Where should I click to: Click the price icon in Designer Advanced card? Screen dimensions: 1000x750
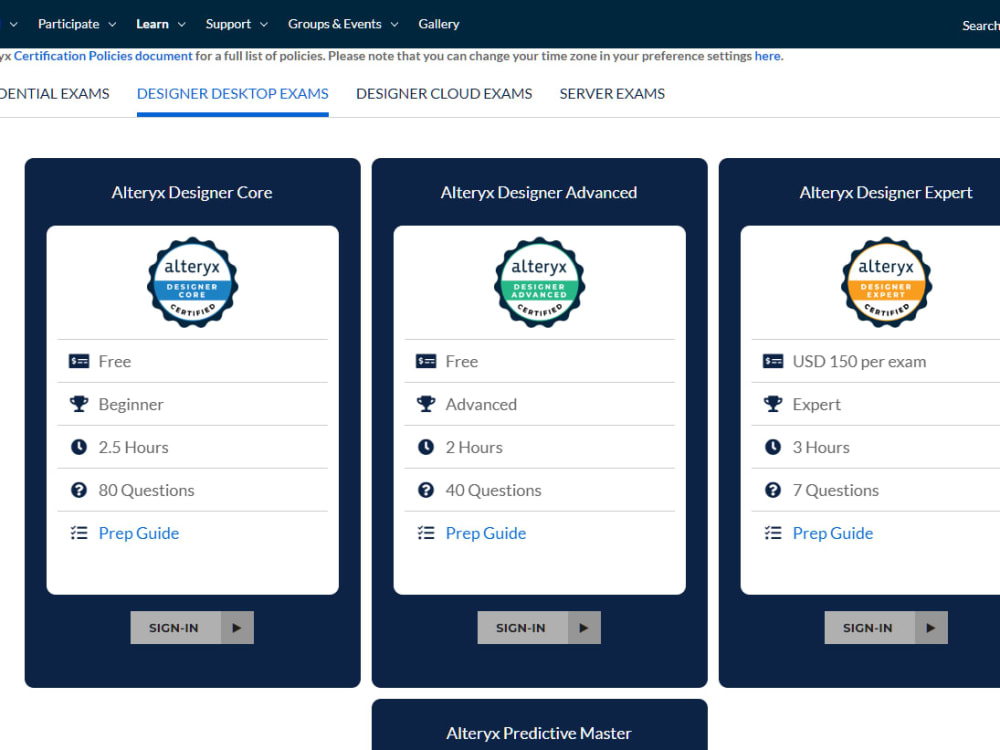pyautogui.click(x=426, y=362)
